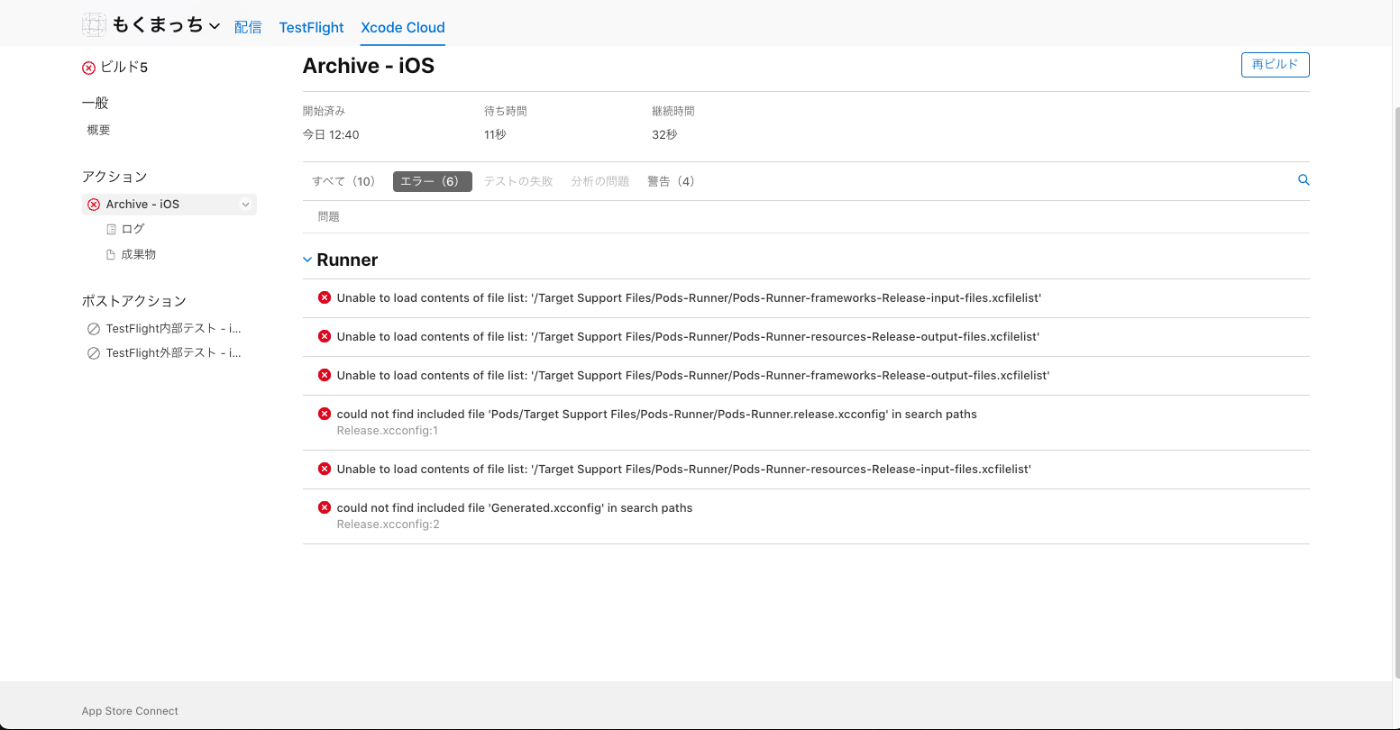Collapse the Archive - iOS sidebar chevron
The image size is (1400, 730).
[x=245, y=205]
